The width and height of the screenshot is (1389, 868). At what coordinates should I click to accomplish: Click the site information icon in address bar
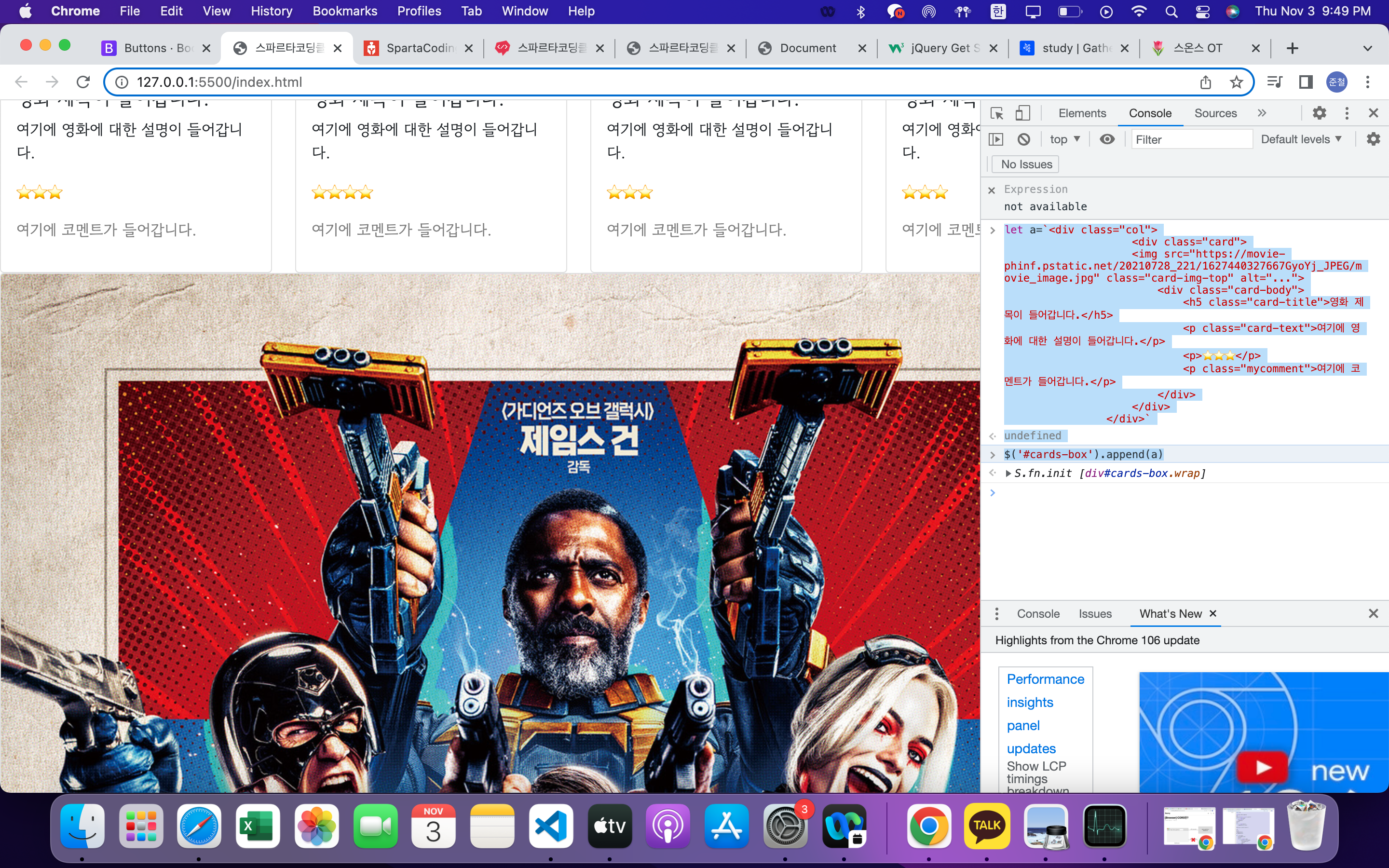click(122, 82)
